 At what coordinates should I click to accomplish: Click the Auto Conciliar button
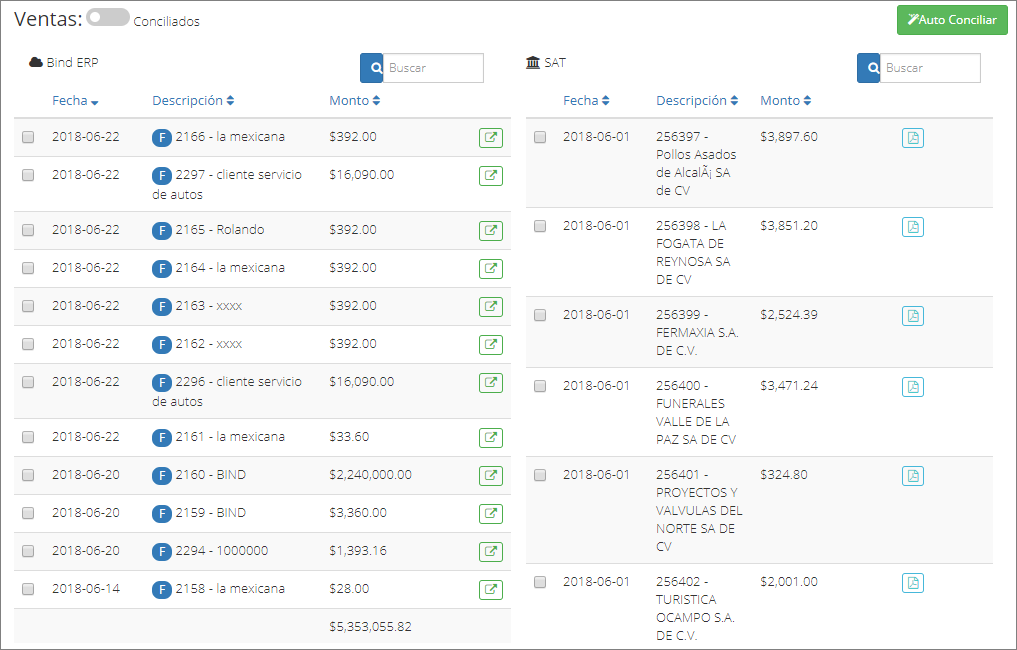[952, 20]
